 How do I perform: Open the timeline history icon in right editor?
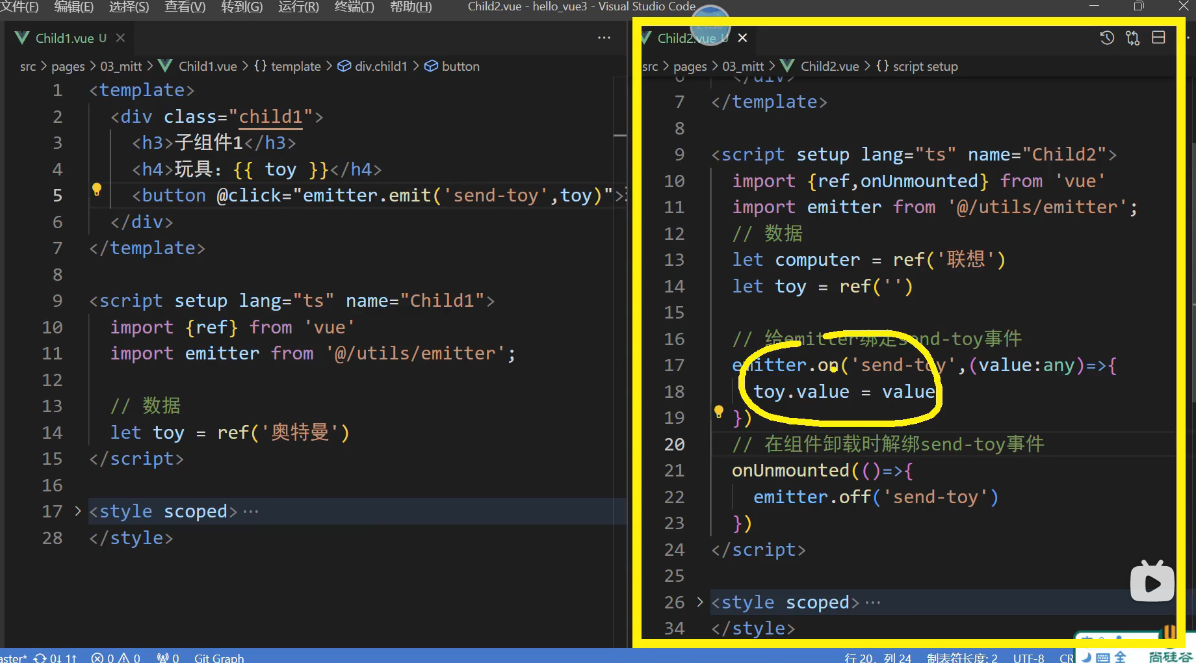click(x=1107, y=38)
